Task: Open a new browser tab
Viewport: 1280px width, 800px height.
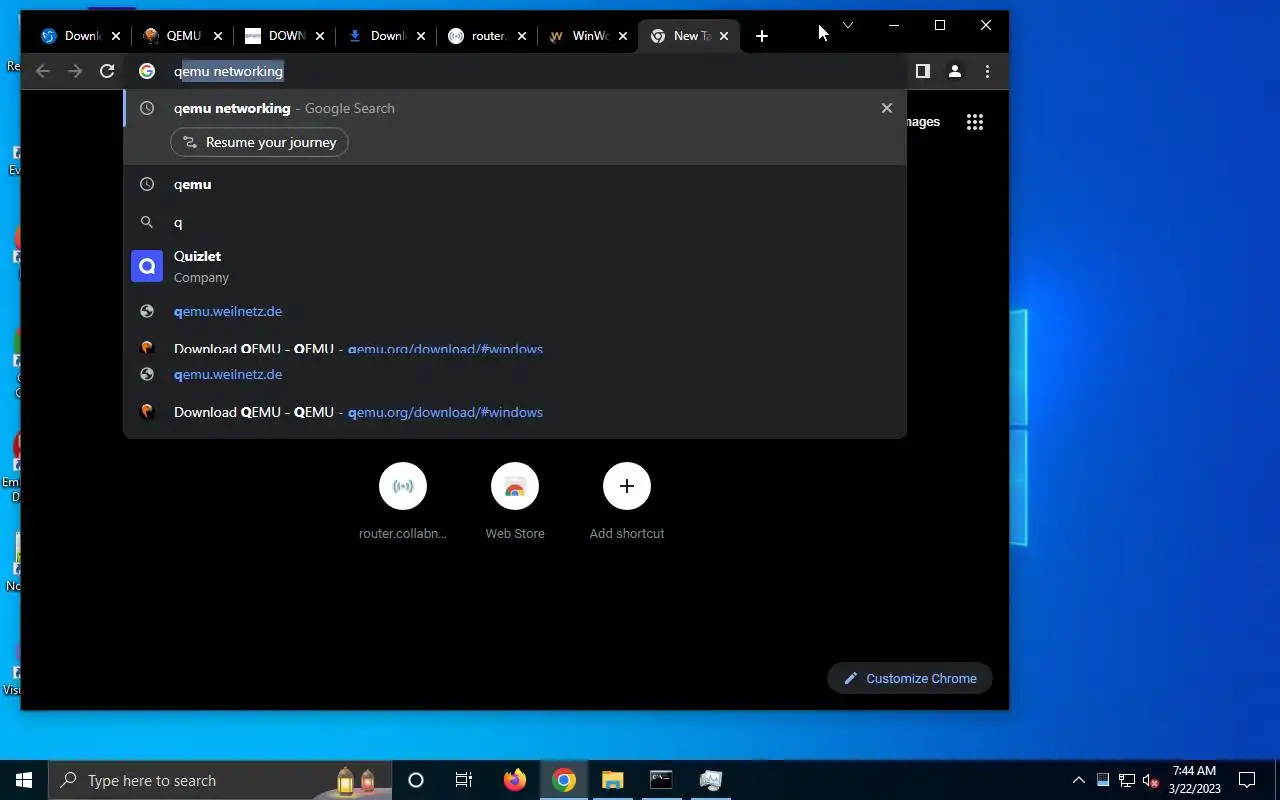Action: pyautogui.click(x=762, y=36)
